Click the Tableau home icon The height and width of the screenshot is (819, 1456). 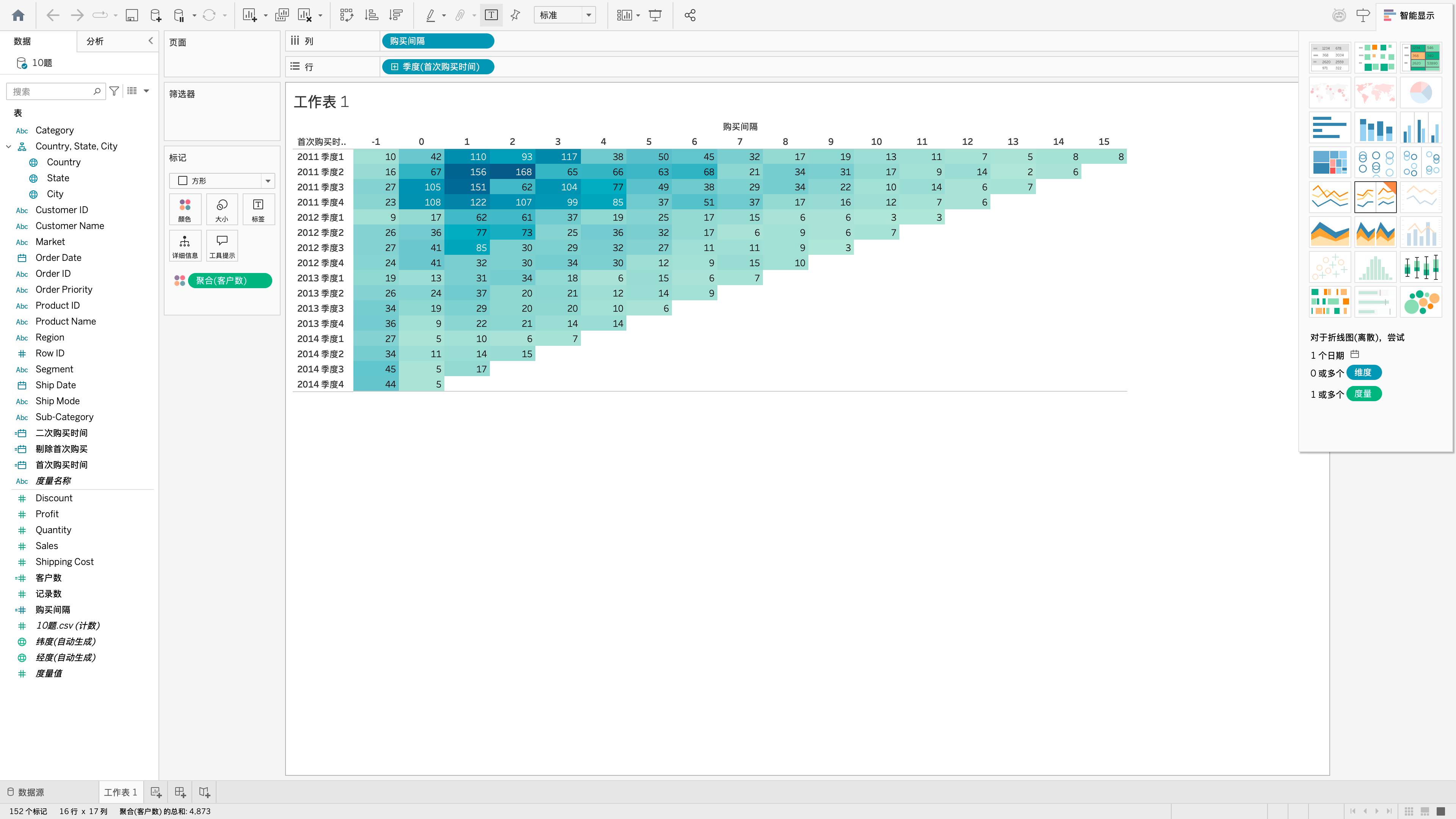click(x=18, y=15)
